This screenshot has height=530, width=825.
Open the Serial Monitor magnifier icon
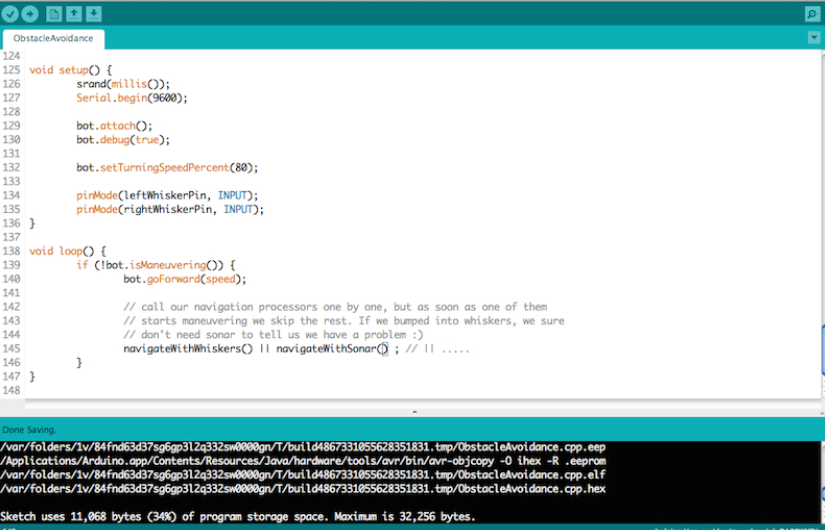tap(811, 14)
